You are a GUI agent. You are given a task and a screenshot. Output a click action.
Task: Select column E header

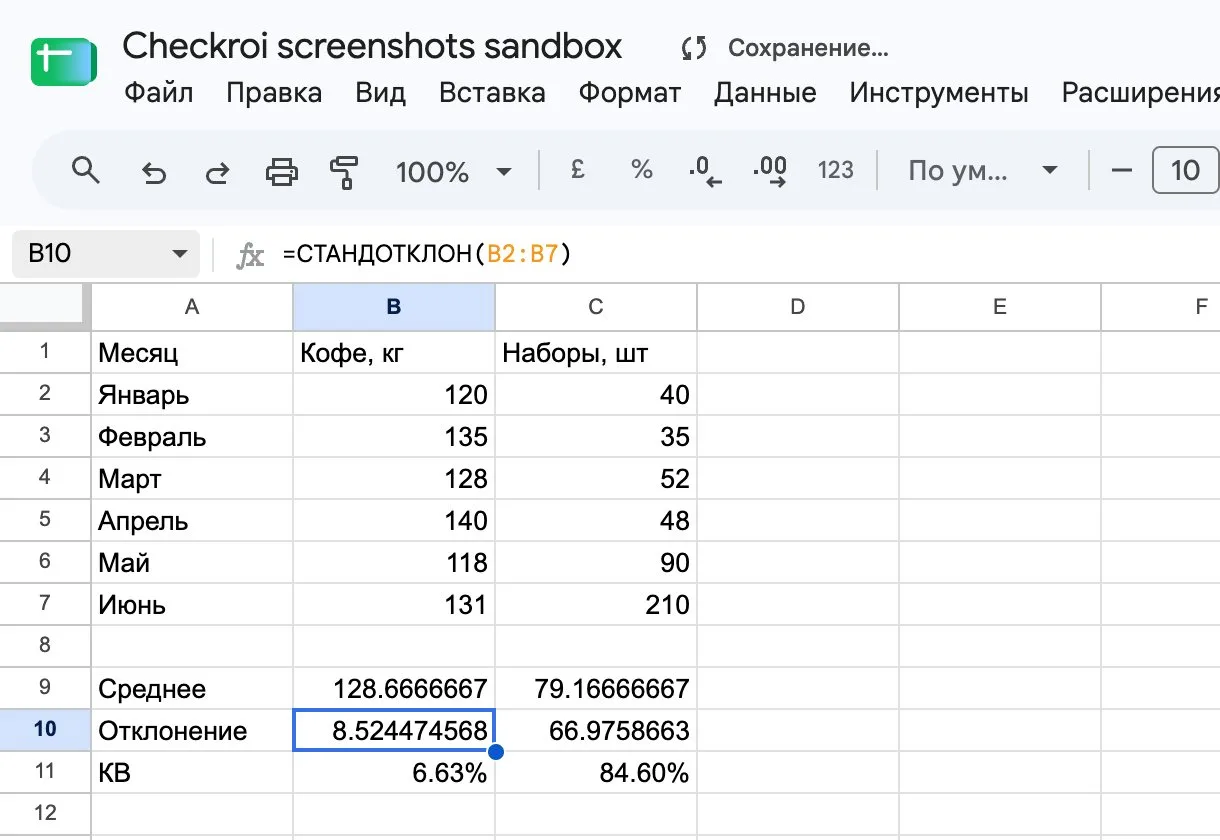click(1000, 307)
